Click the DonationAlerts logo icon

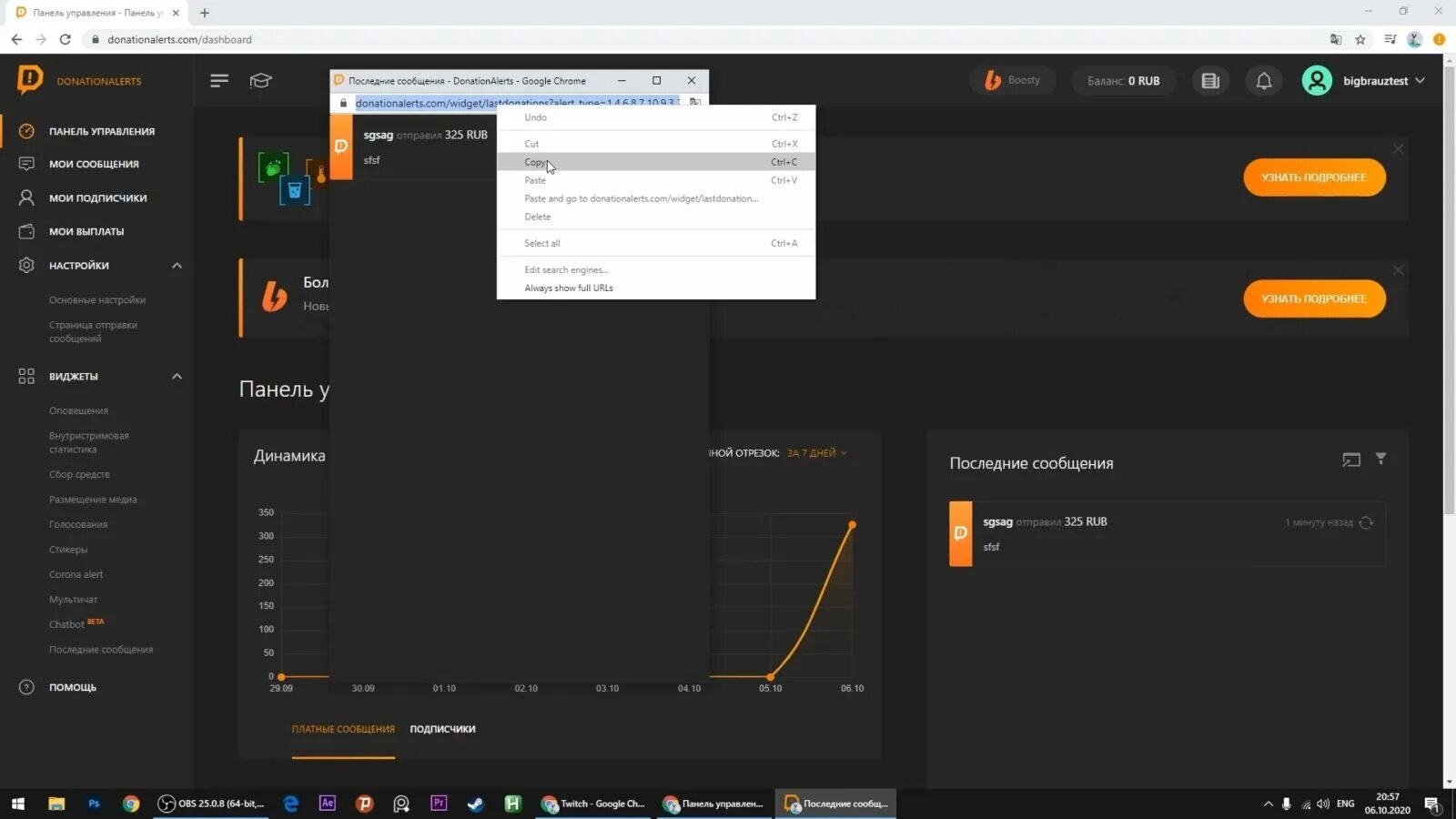click(30, 80)
